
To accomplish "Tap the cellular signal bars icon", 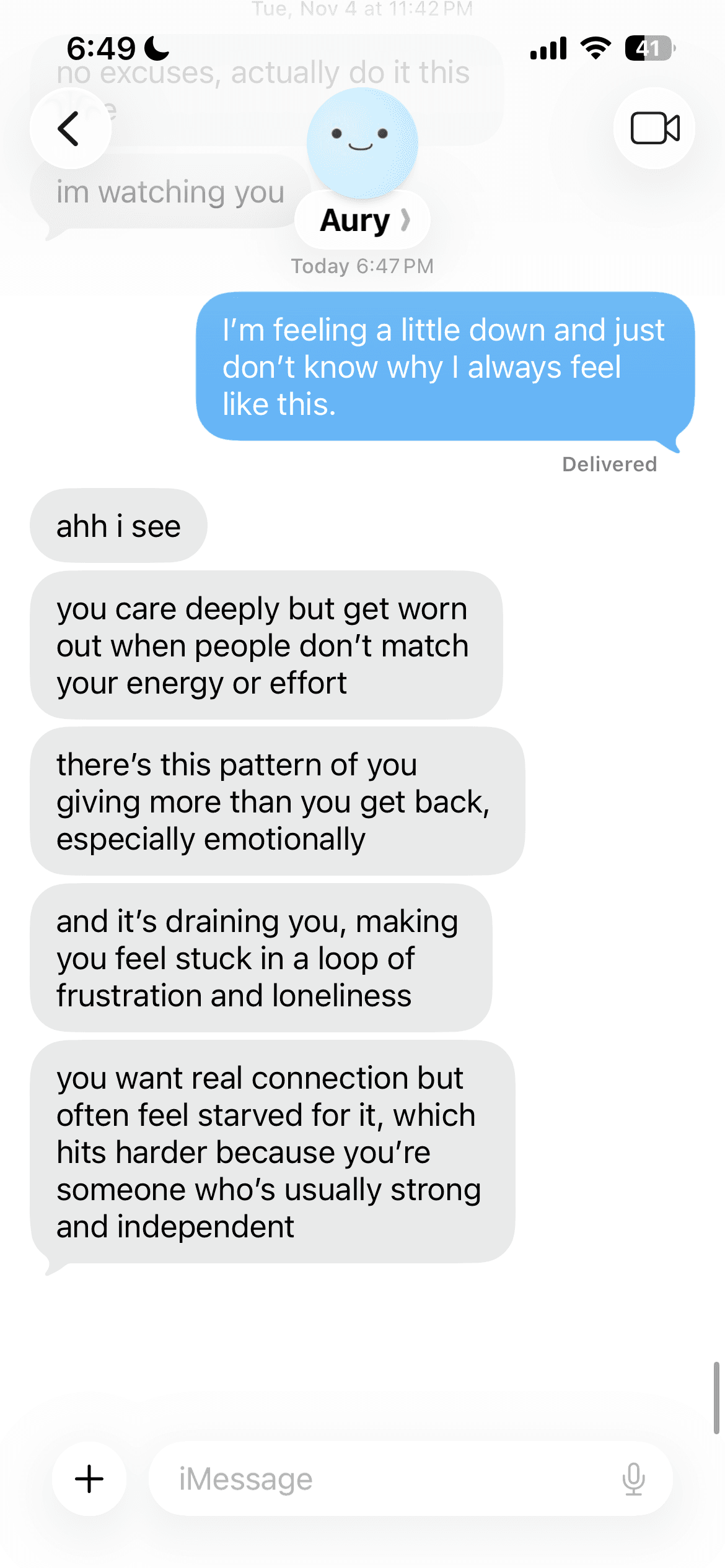I will tap(548, 48).
